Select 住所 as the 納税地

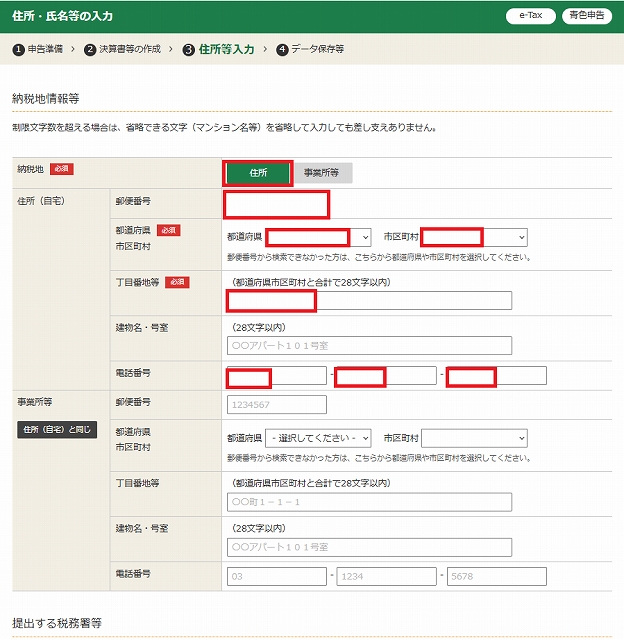coord(258,173)
